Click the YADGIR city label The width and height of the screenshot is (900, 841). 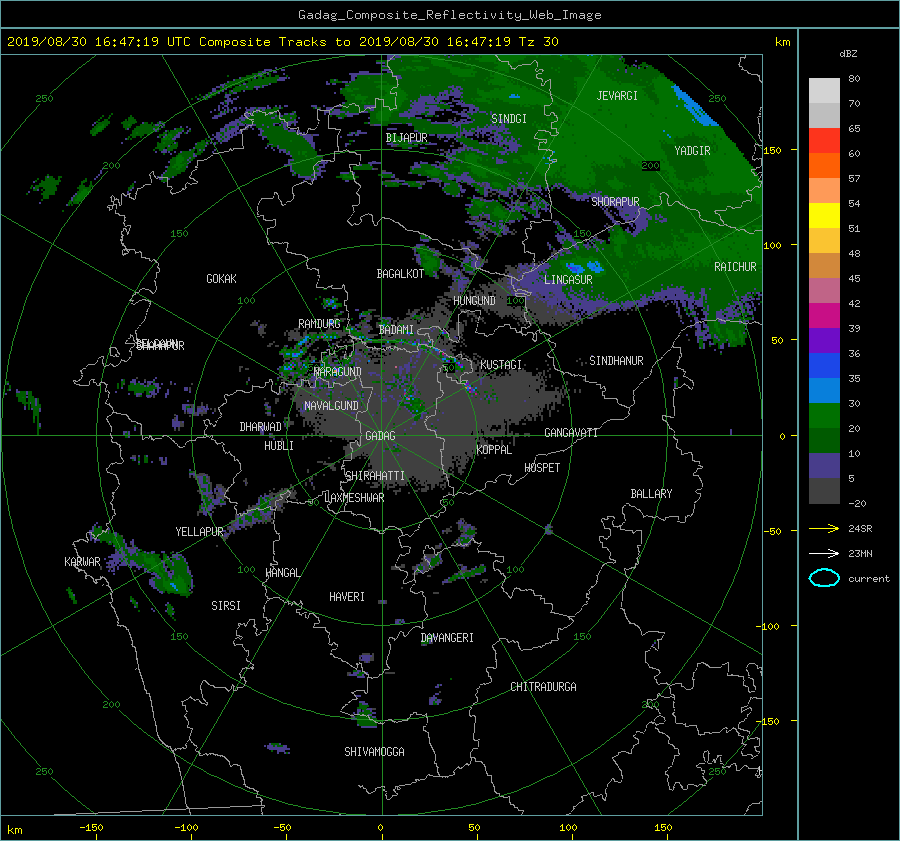pos(692,151)
